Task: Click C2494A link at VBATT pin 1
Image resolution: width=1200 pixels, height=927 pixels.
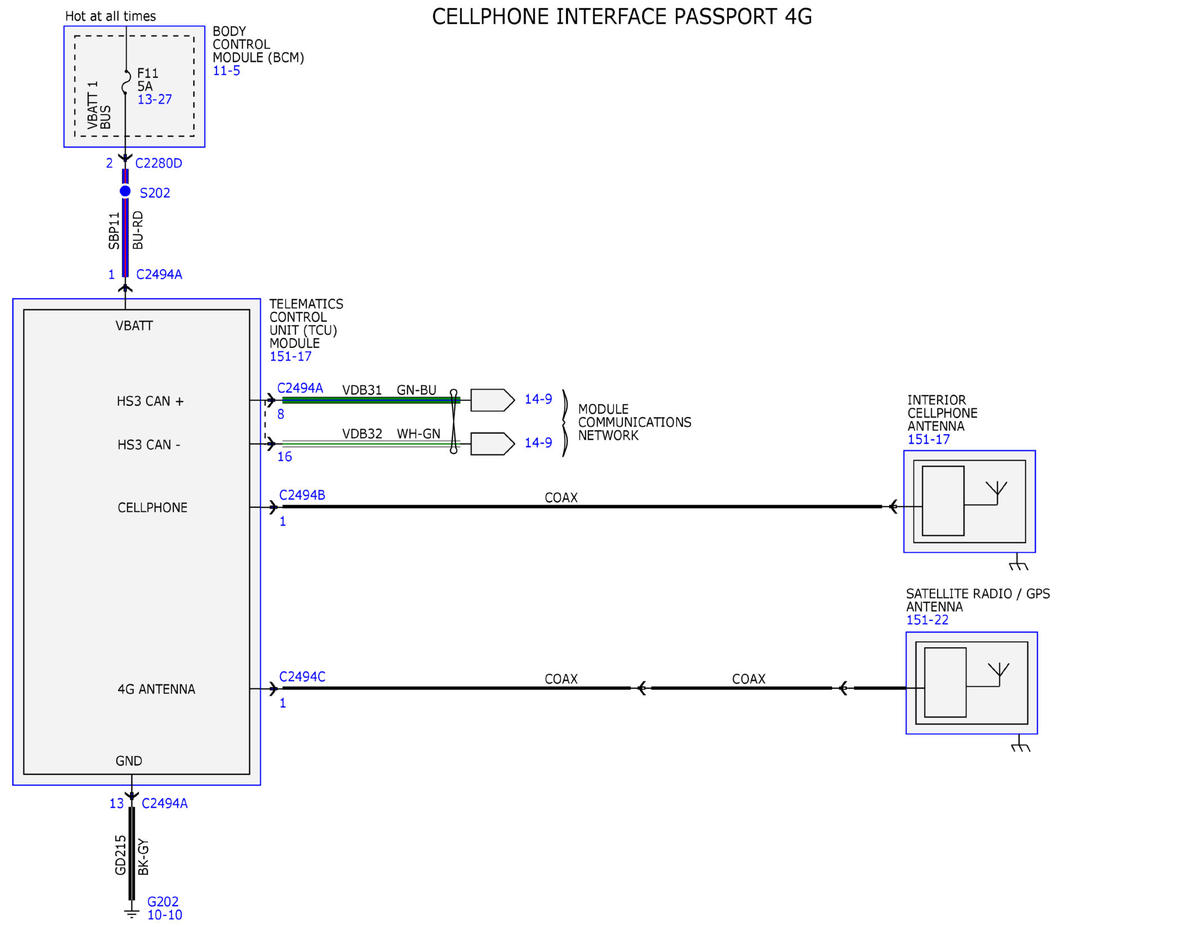Action: (x=159, y=274)
